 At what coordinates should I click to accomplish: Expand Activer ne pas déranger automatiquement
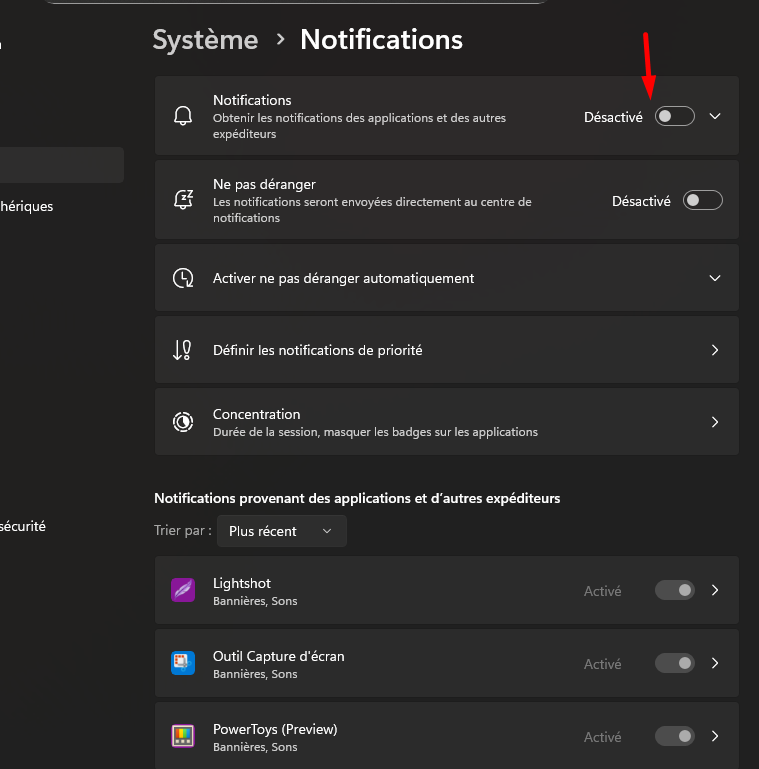click(715, 278)
